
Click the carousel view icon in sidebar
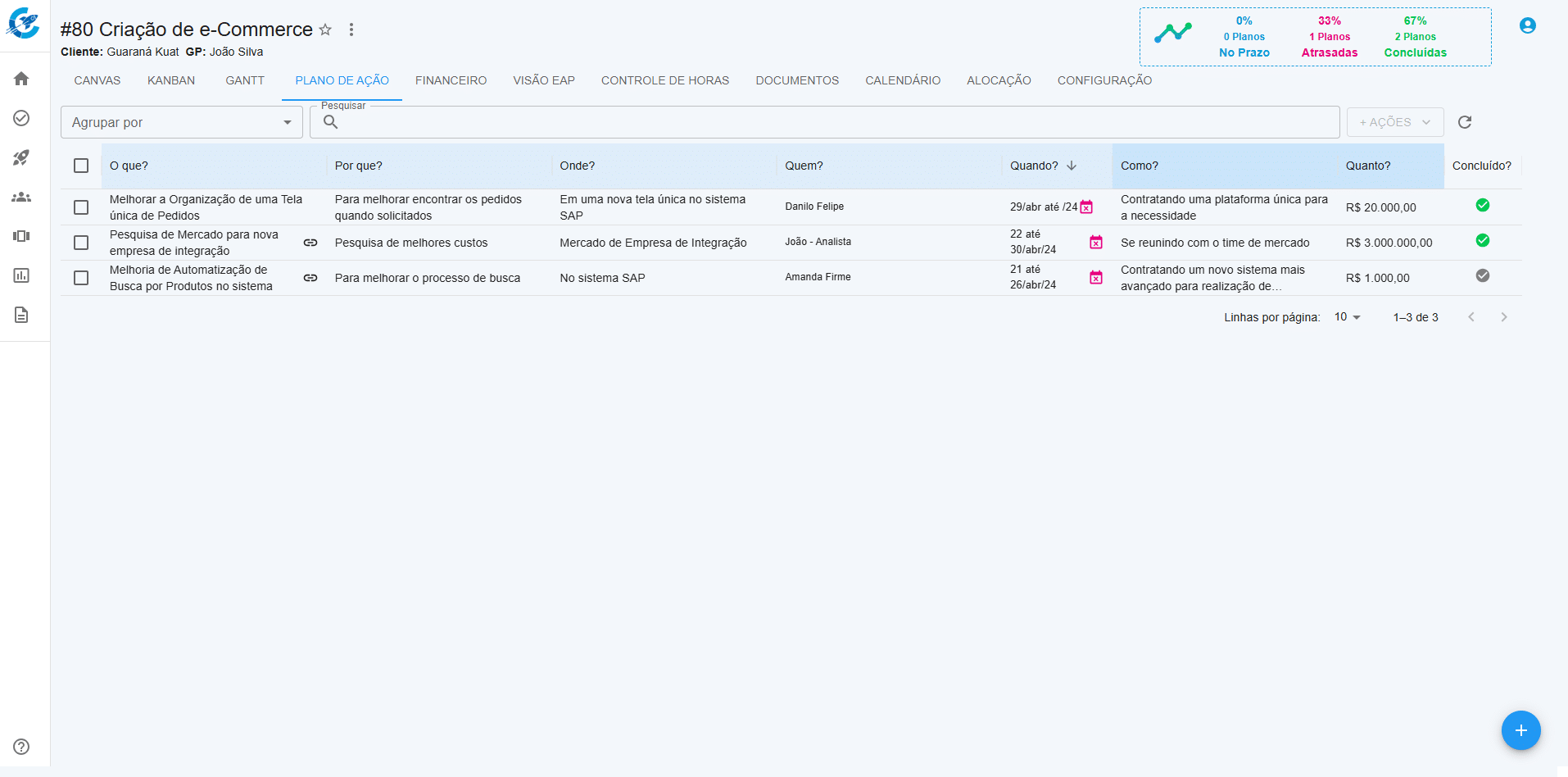pyautogui.click(x=21, y=236)
